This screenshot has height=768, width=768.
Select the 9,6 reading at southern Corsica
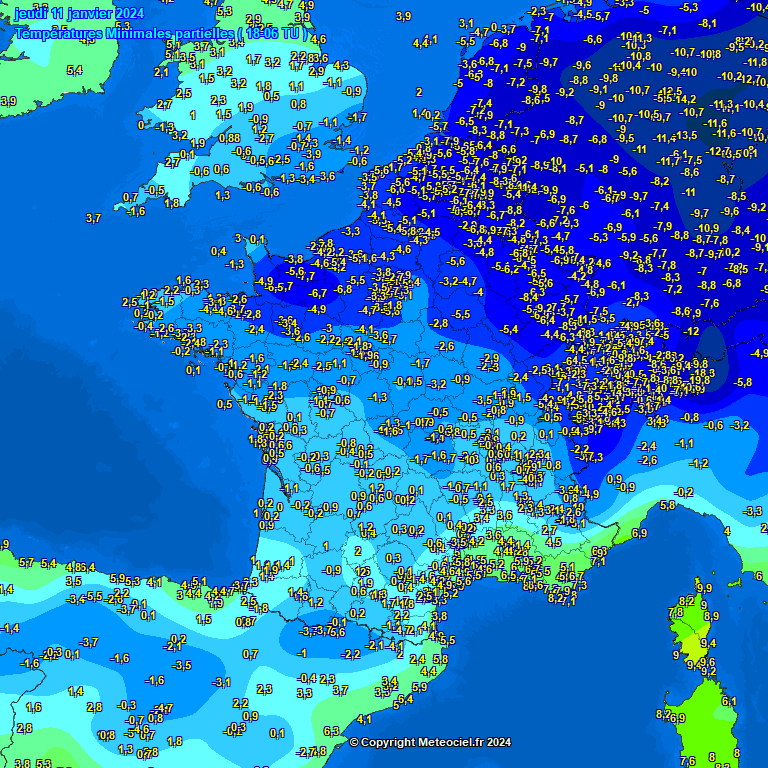click(x=708, y=662)
